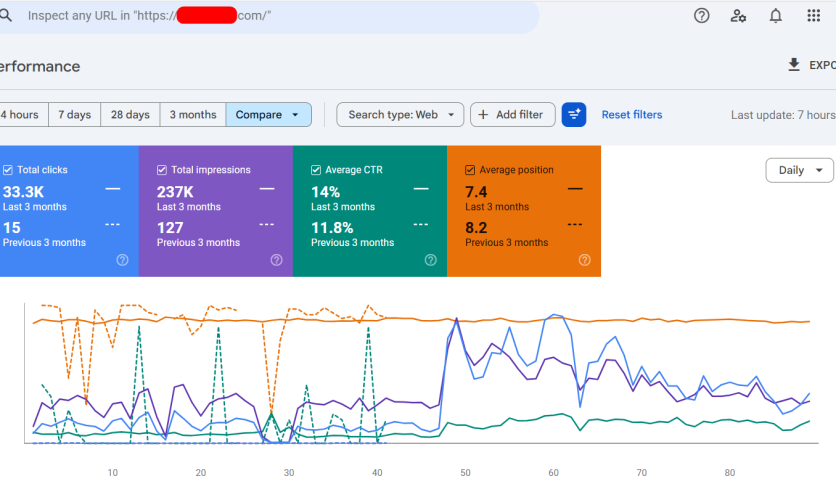The image size is (836, 484).
Task: Toggle the Total impressions checkbox
Action: [162, 170]
